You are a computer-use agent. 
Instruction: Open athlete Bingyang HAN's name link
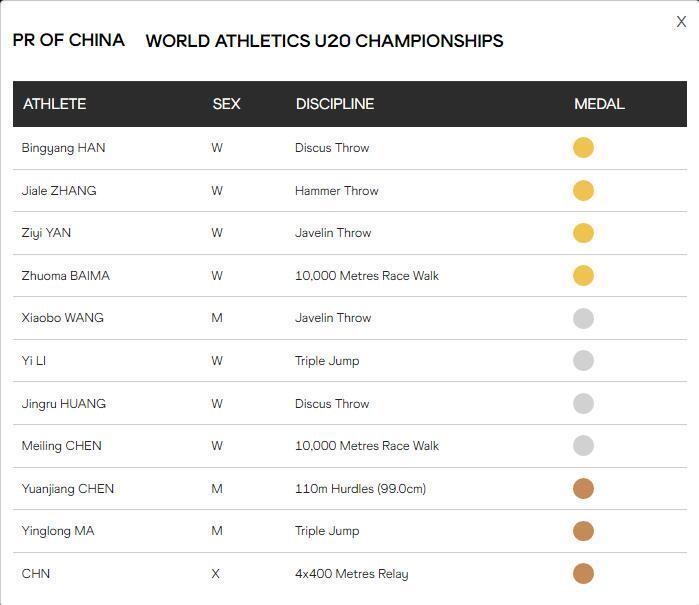(x=63, y=148)
